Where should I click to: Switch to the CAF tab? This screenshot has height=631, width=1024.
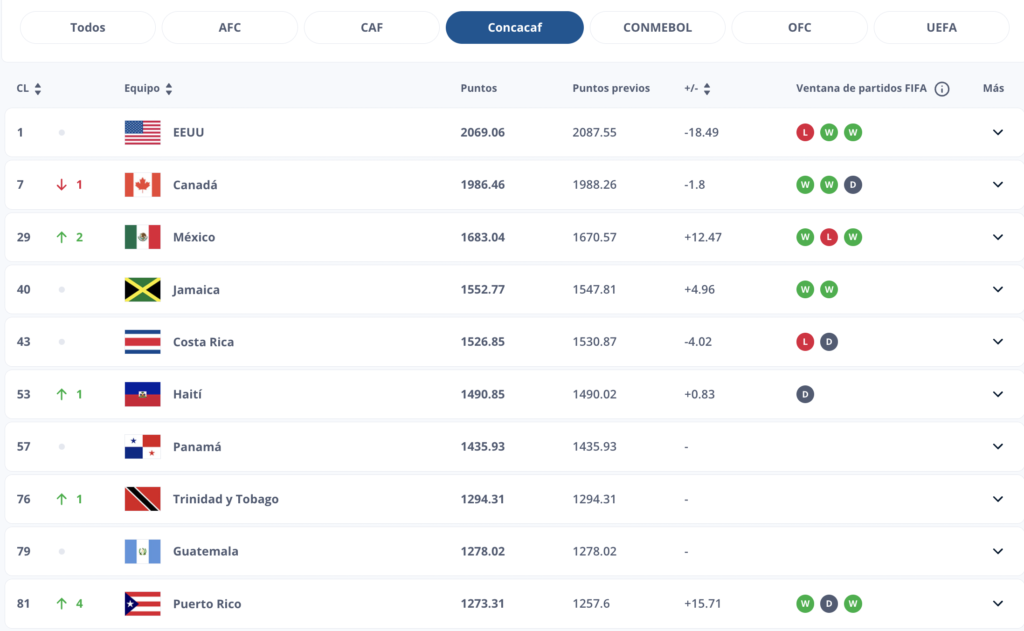click(x=372, y=27)
